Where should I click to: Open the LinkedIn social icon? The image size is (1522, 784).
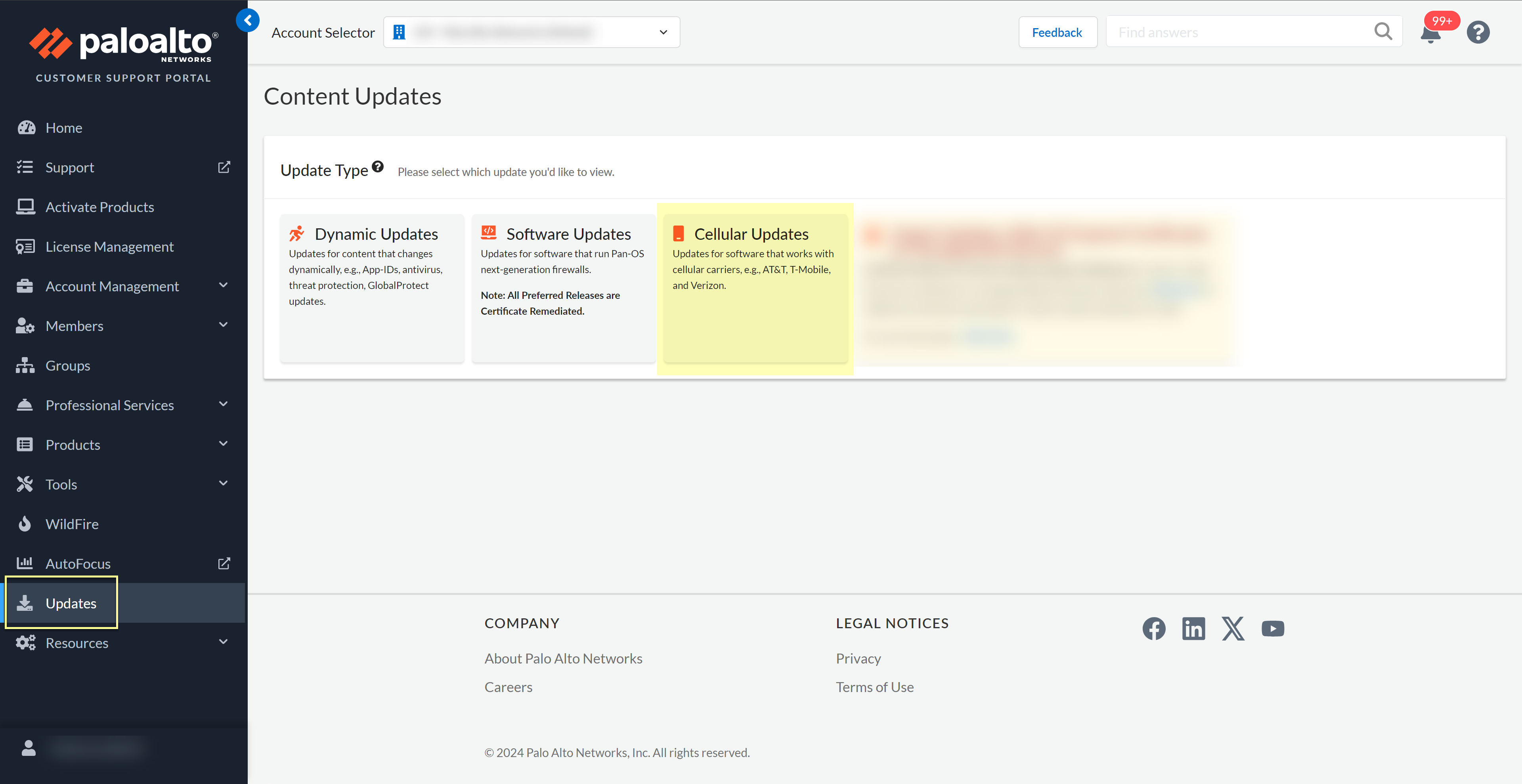coord(1193,629)
